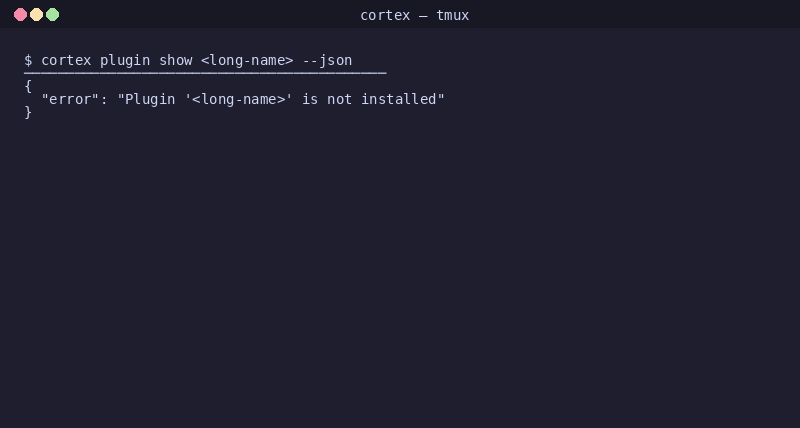Viewport: 800px width, 428px height.
Task: Click the closing curly brace of the JSON
Action: pyautogui.click(x=28, y=112)
